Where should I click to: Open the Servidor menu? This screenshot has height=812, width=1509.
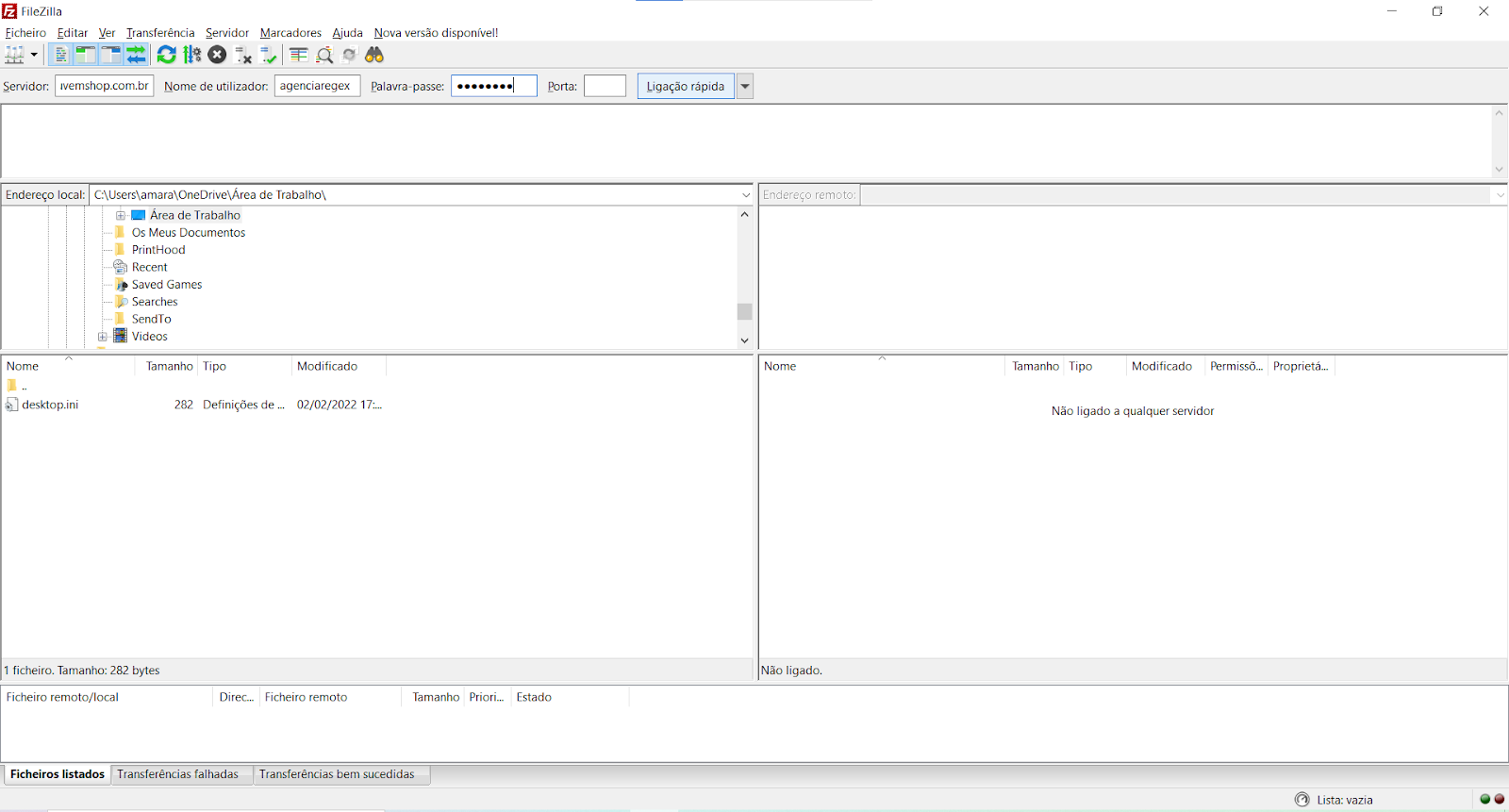click(227, 33)
